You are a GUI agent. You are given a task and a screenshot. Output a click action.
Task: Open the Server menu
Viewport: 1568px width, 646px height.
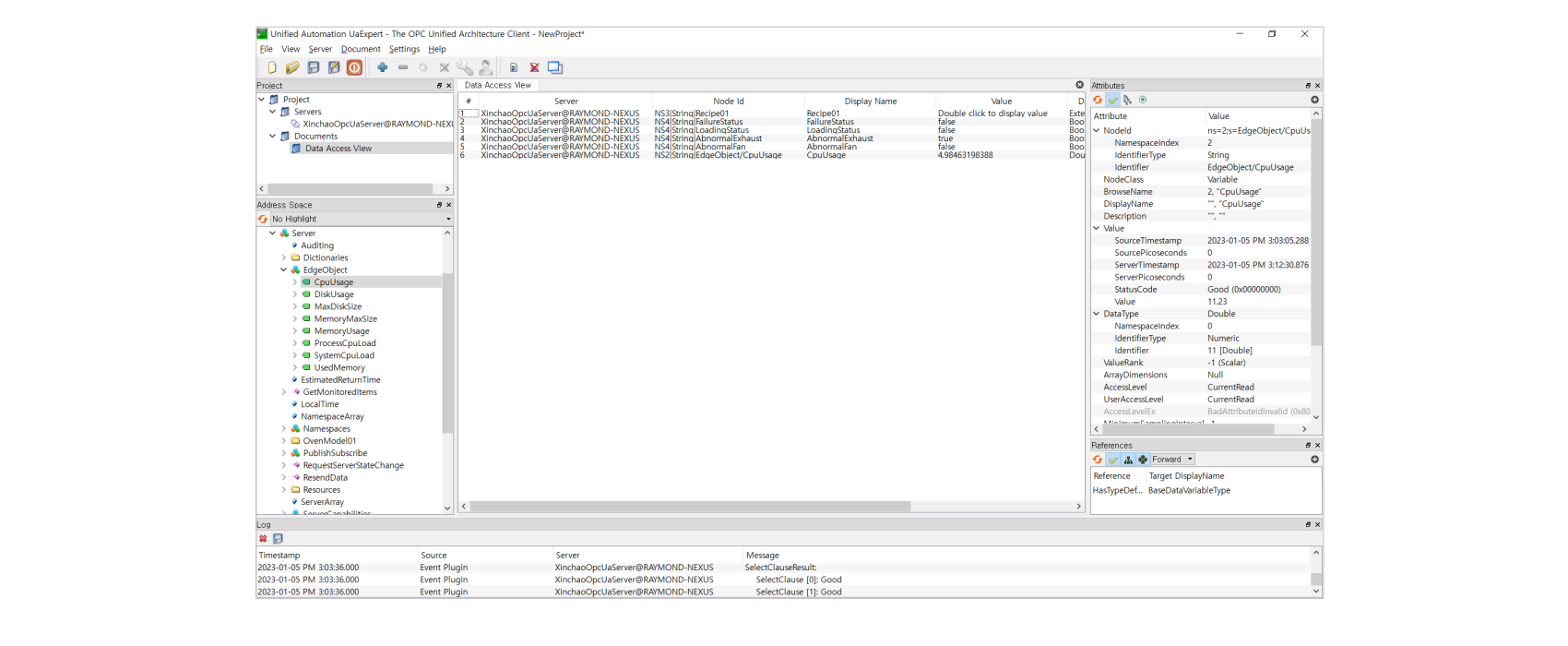click(320, 50)
